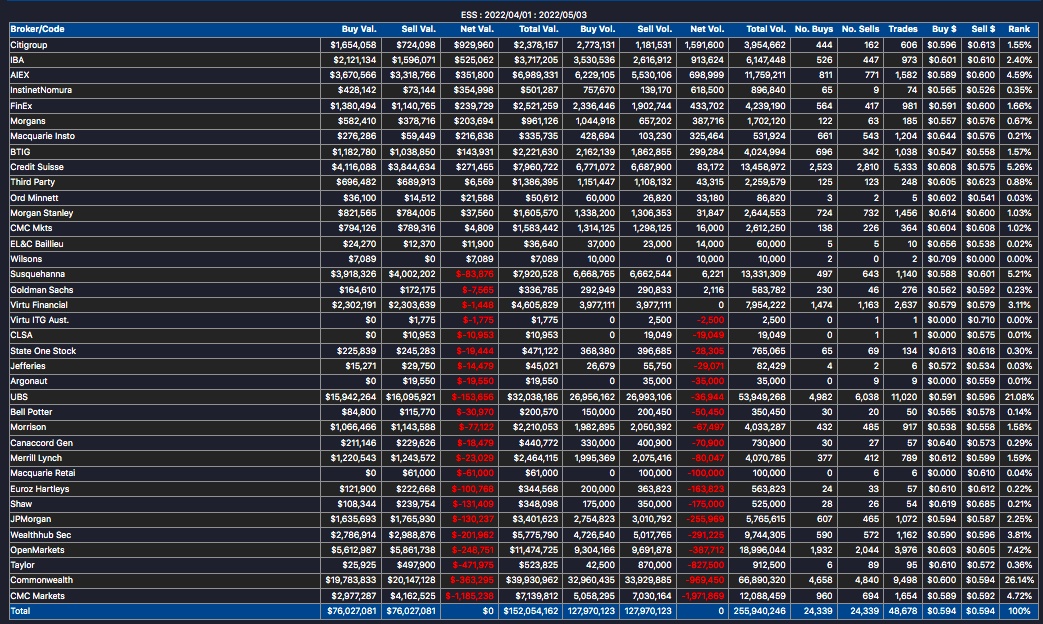Screen dimensions: 1043x624
Task: Click the Merrill Lynch broker name
Action: [36, 458]
